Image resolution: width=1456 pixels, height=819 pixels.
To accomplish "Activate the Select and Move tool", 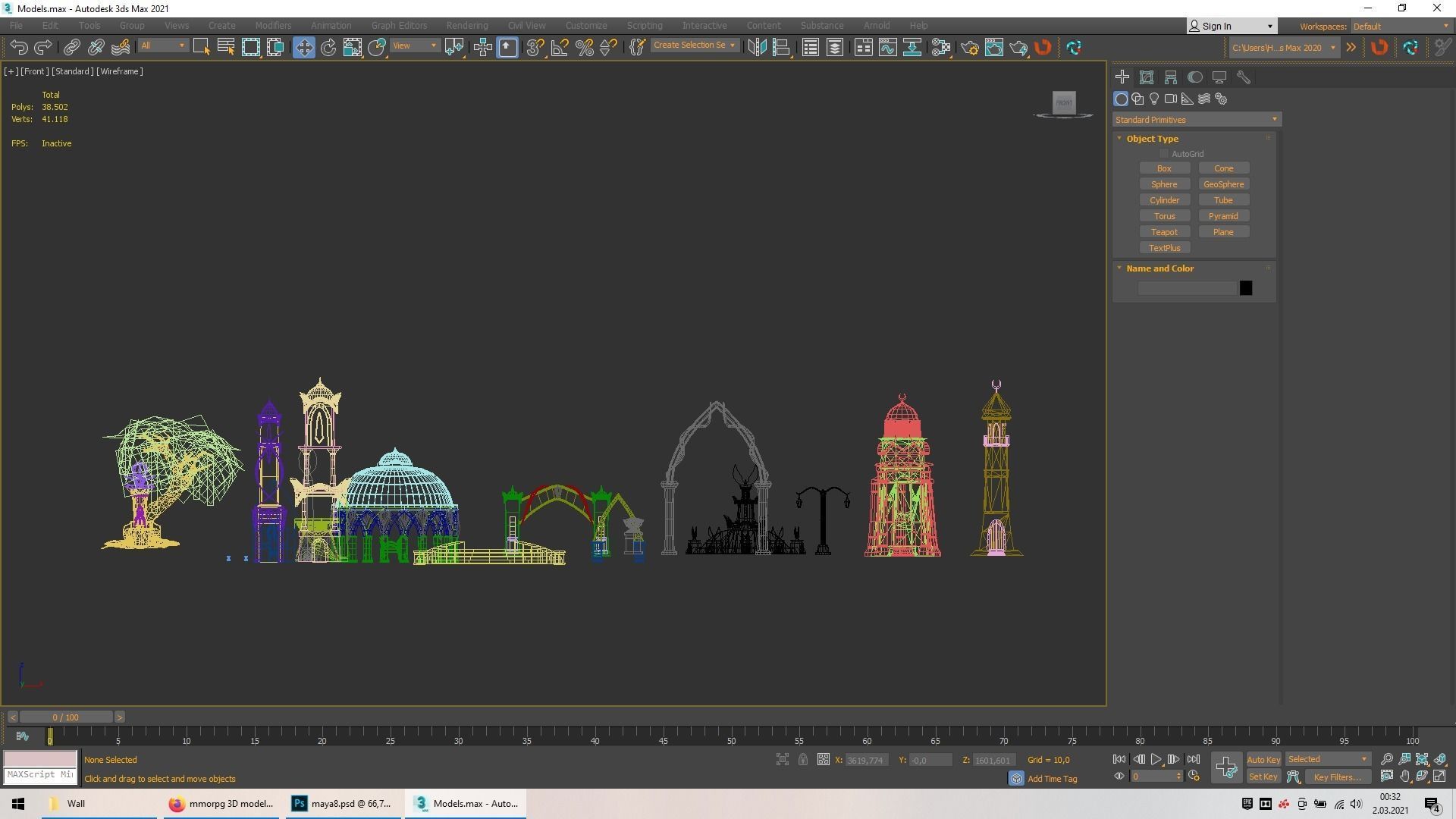I will pos(303,48).
